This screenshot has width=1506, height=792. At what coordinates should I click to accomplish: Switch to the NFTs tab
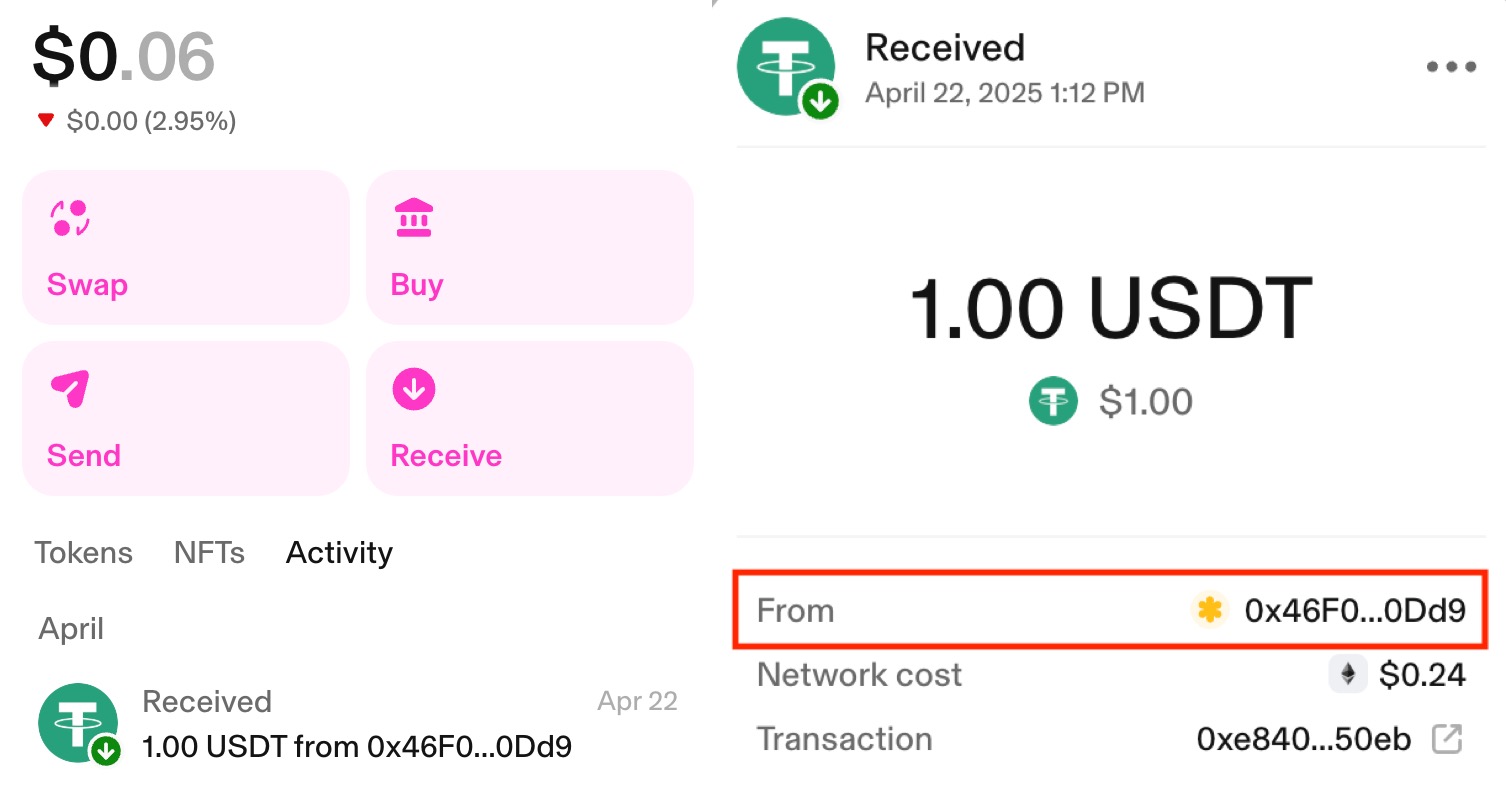[209, 553]
